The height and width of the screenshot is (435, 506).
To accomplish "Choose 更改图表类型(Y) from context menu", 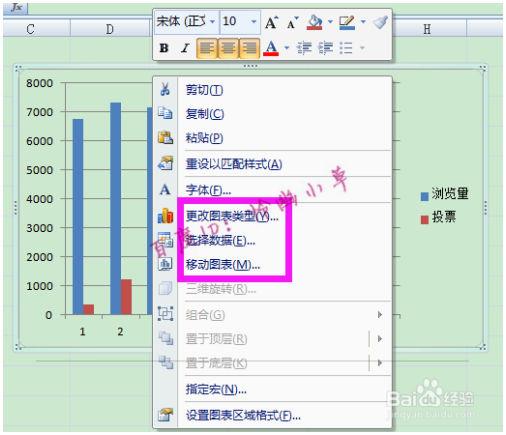I will (x=232, y=217).
